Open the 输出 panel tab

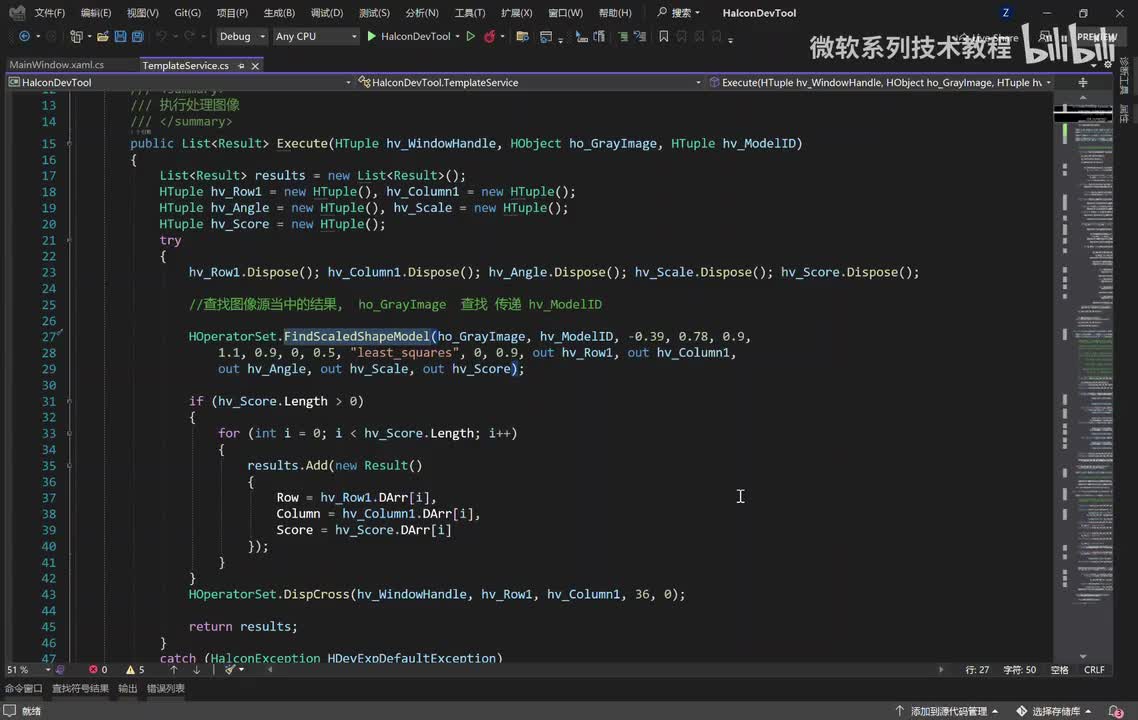(x=128, y=688)
